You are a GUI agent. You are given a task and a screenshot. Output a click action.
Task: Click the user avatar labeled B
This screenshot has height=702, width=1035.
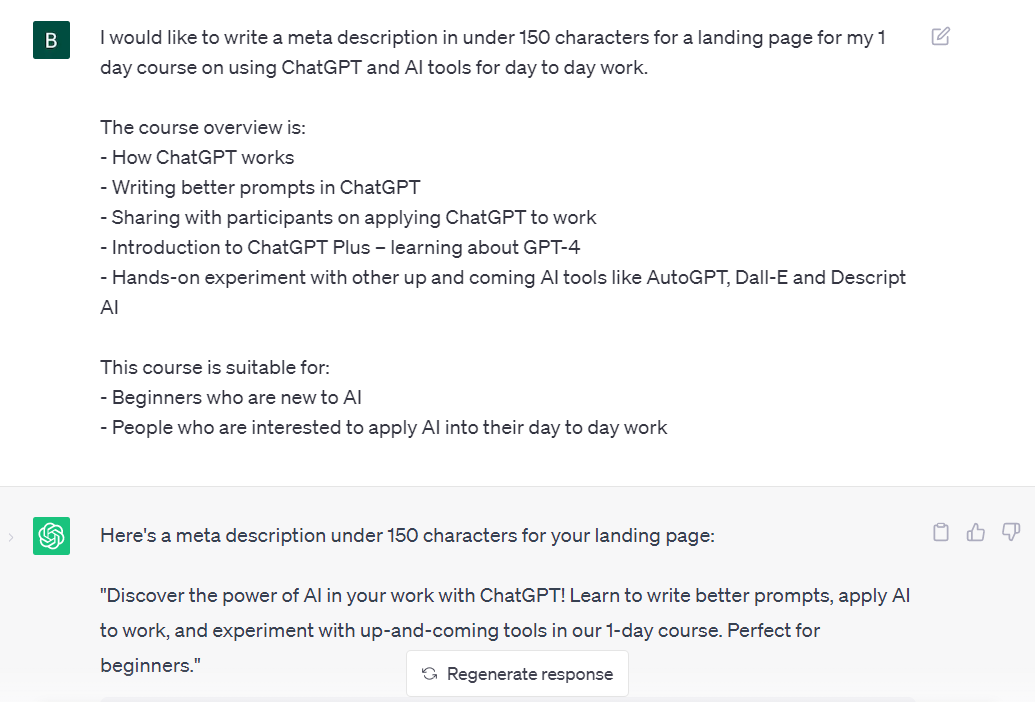coord(51,40)
